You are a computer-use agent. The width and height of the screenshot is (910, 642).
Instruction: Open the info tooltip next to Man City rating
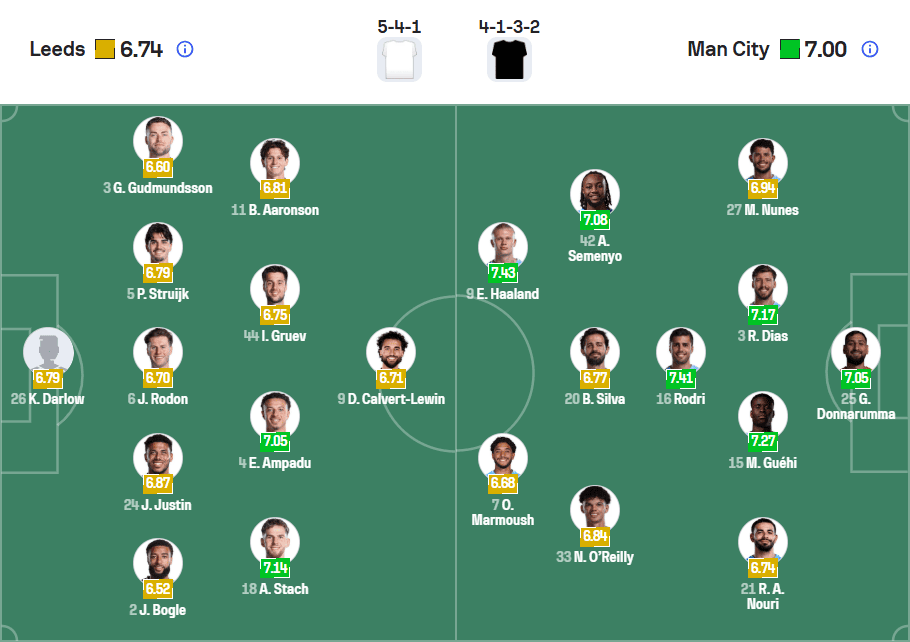(x=872, y=49)
